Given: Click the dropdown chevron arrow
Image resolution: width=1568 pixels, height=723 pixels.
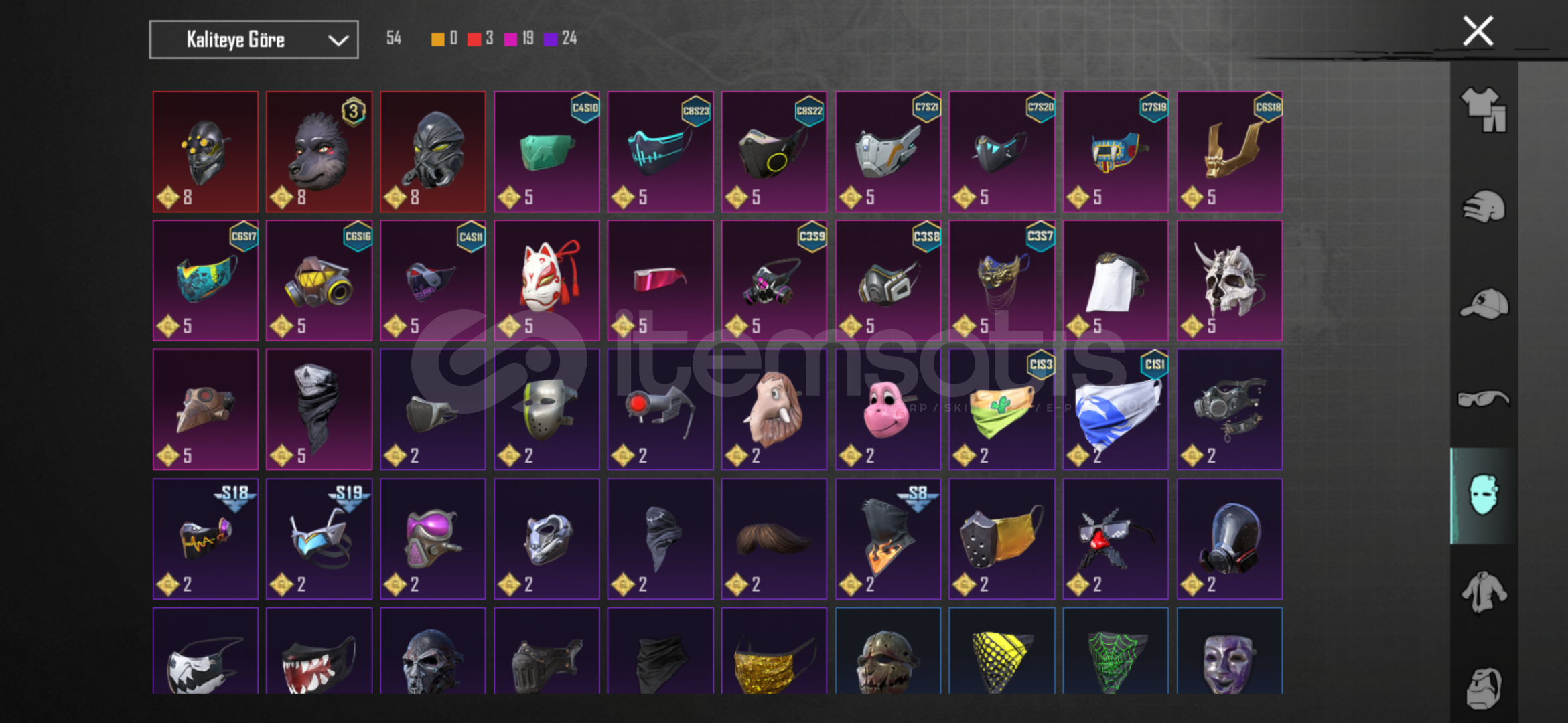Looking at the screenshot, I should pos(338,40).
